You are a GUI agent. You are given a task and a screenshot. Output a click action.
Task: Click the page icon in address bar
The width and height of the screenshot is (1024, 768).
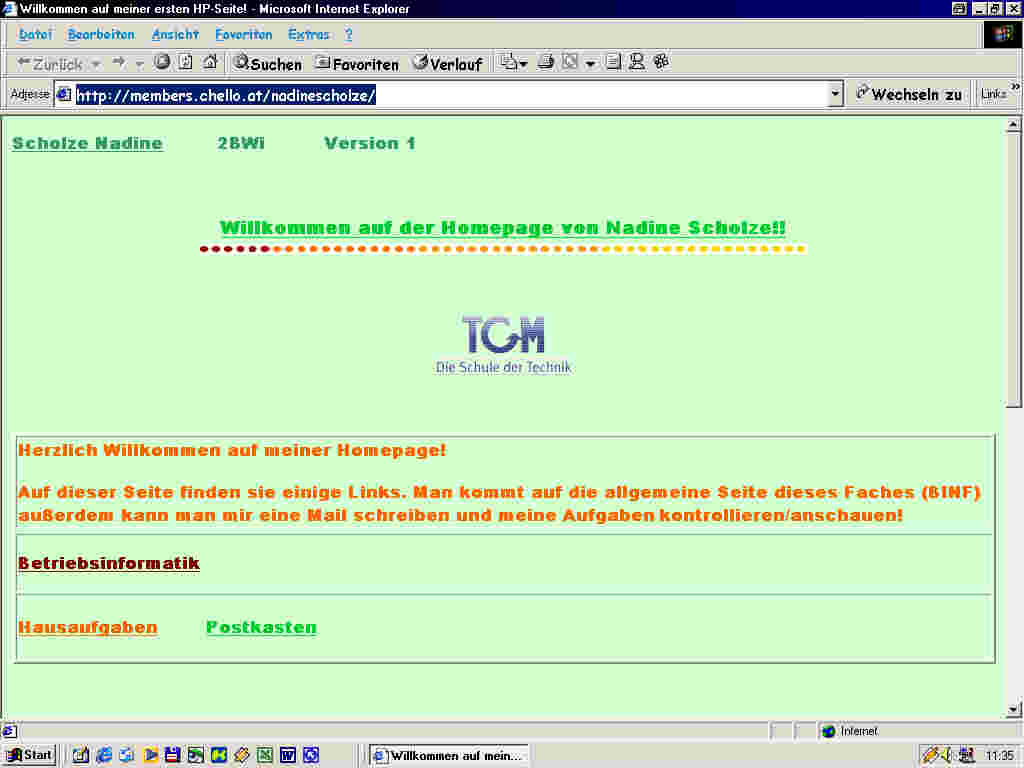click(64, 95)
